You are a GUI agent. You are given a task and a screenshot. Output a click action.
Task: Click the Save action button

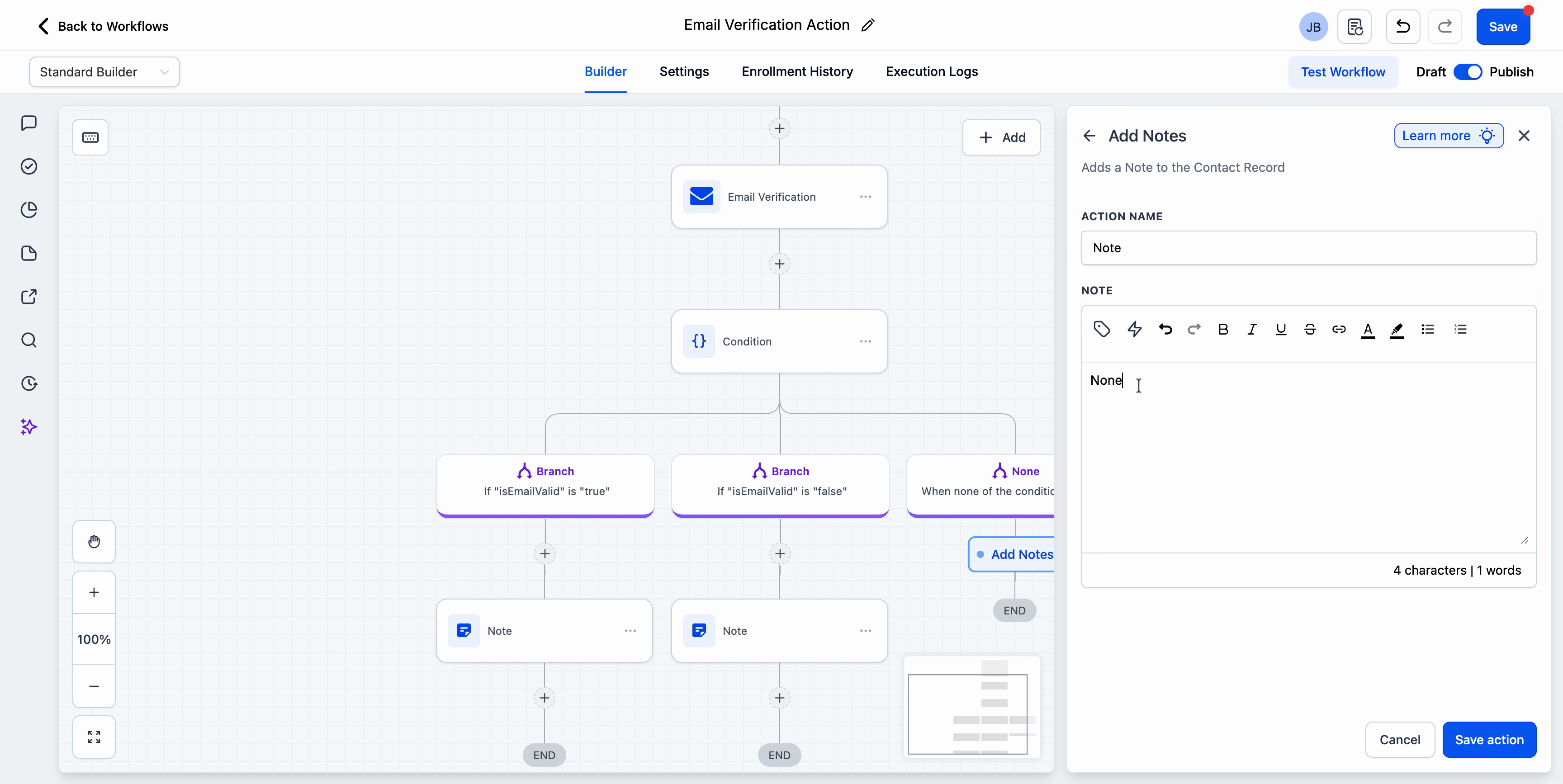point(1488,739)
